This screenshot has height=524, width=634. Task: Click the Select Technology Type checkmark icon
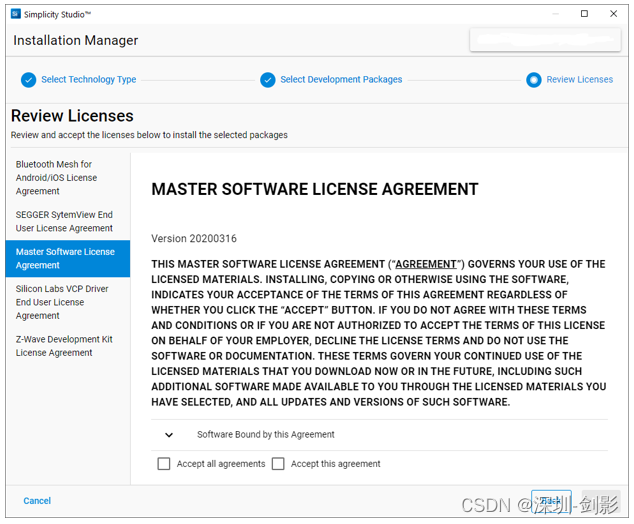(28, 80)
